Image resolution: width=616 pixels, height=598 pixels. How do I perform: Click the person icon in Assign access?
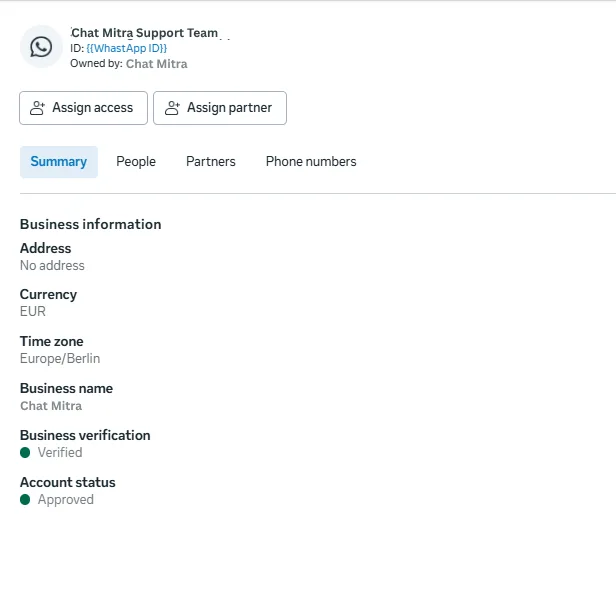pyautogui.click(x=37, y=108)
